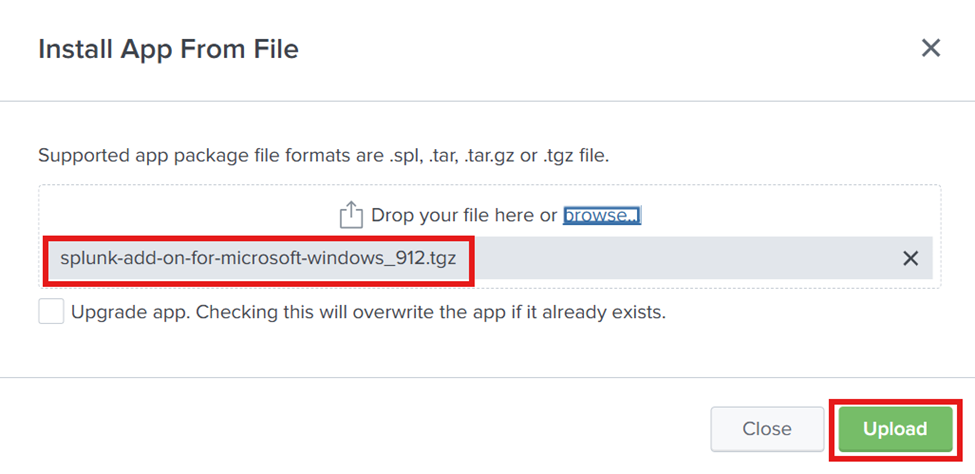Enable the Upgrade app checkbox
This screenshot has height=474, width=975.
51,311
